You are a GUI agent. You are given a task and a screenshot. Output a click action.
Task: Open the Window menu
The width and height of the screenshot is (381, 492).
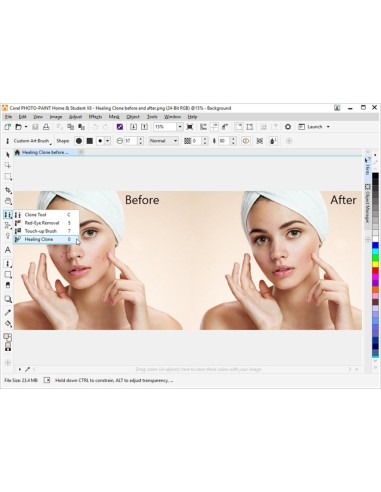pyautogui.click(x=173, y=117)
